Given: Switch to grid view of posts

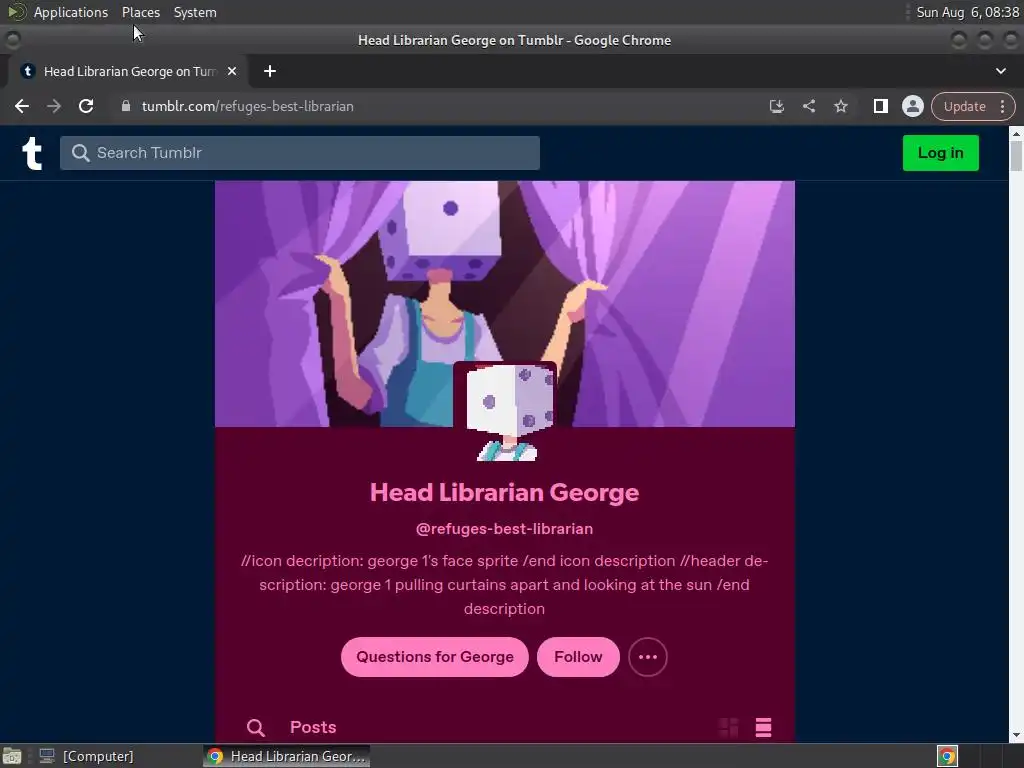Looking at the screenshot, I should coord(728,727).
